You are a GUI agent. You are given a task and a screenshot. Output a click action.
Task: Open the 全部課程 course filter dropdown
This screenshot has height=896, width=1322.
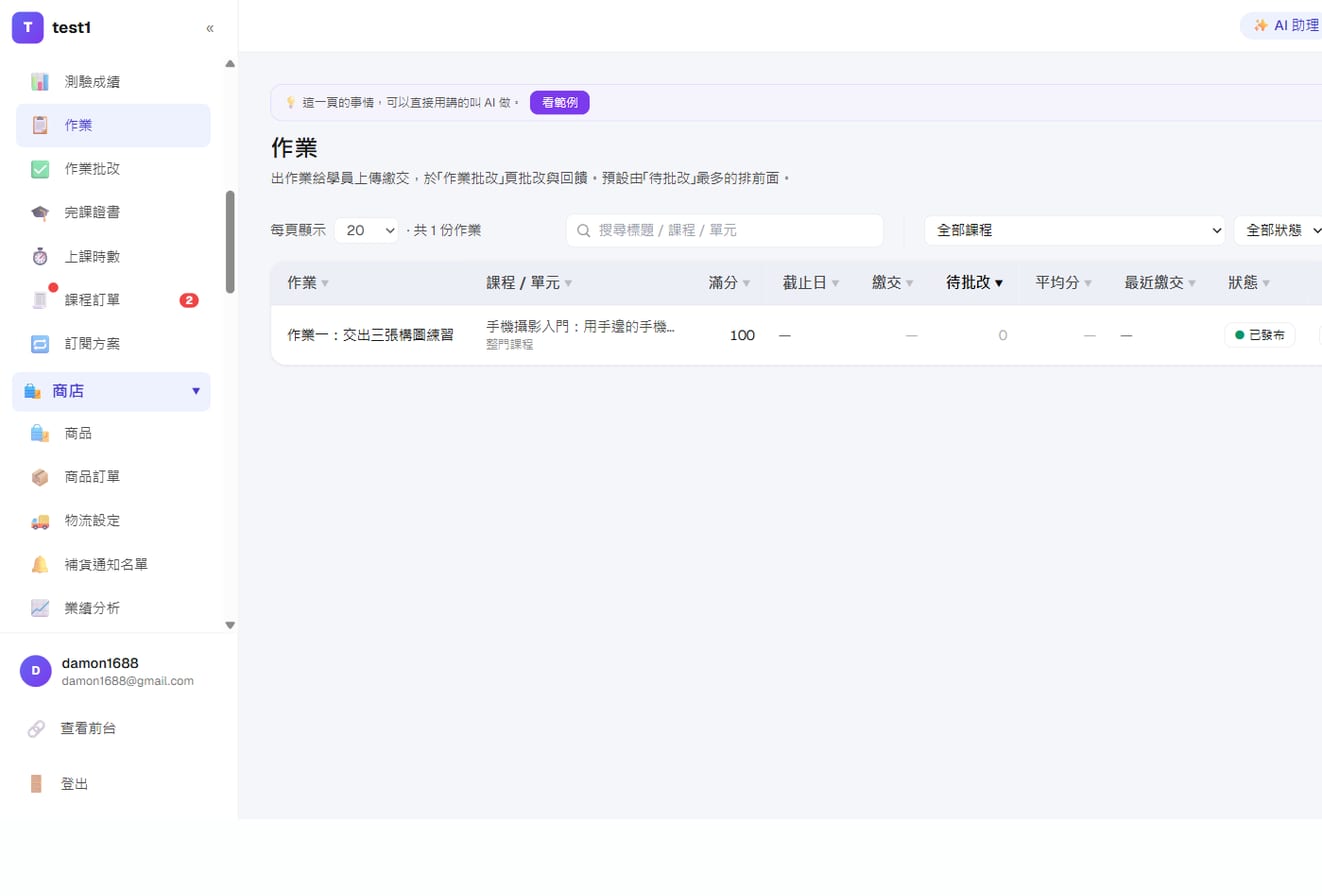click(1075, 230)
